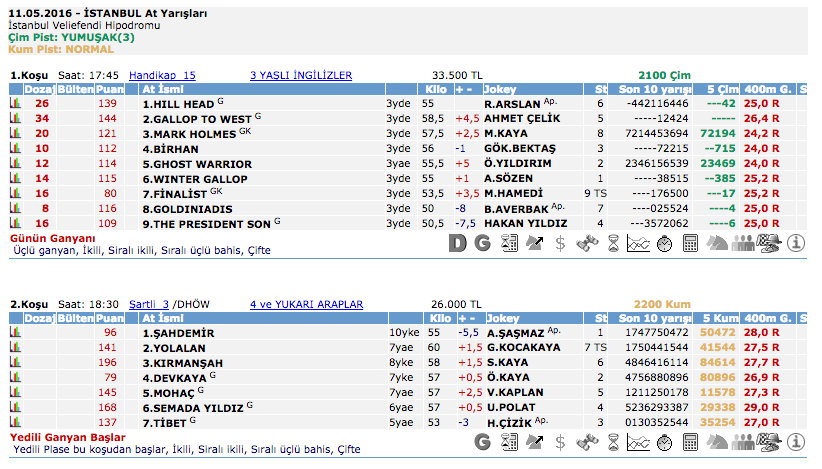The width and height of the screenshot is (822, 469).
Task: Open the 3 YAŞLI İNGİLİZLER link
Action: pos(301,75)
